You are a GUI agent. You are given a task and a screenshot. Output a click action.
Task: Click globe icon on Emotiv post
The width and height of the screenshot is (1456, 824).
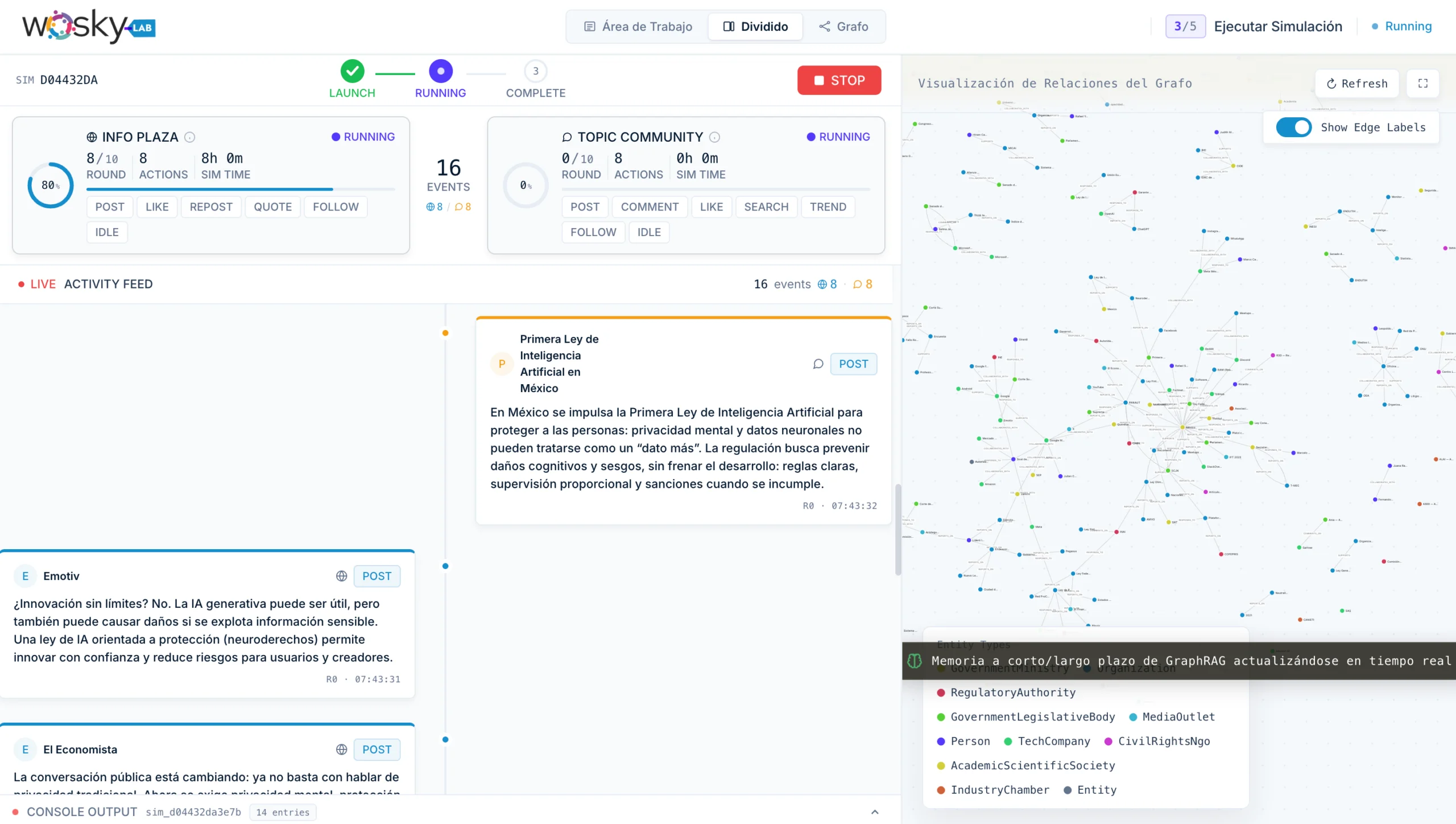[x=341, y=576]
